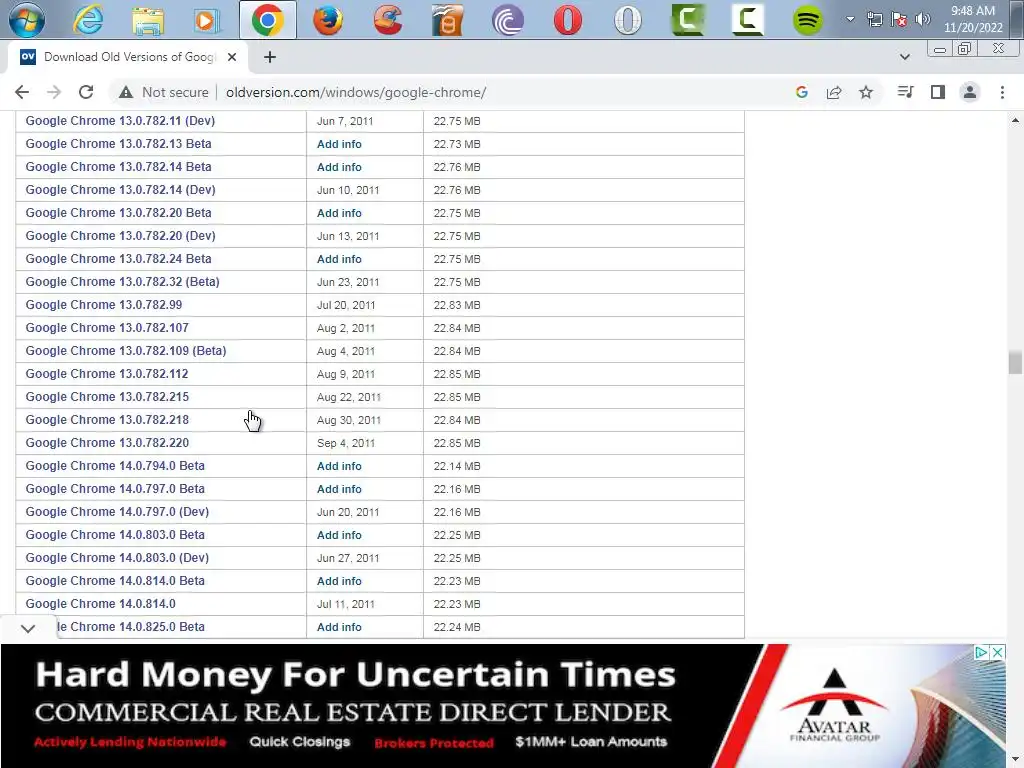The height and width of the screenshot is (768, 1024).
Task: Open the Hard Money banner advertisement
Action: (x=503, y=706)
